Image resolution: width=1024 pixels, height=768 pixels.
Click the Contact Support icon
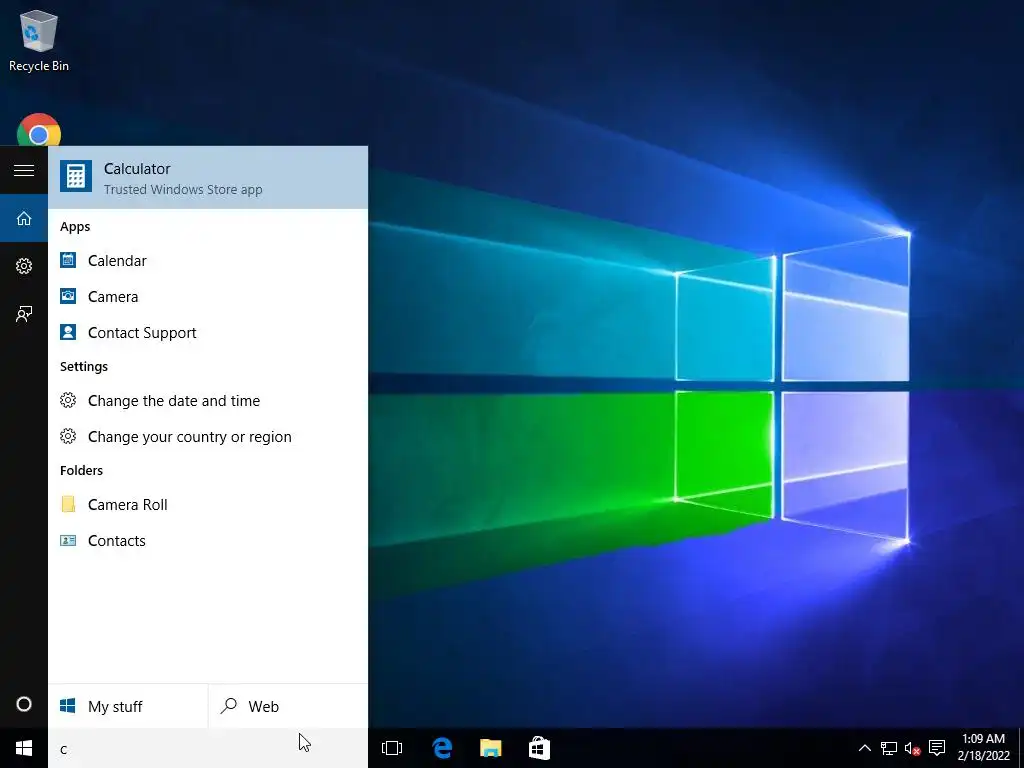point(68,332)
